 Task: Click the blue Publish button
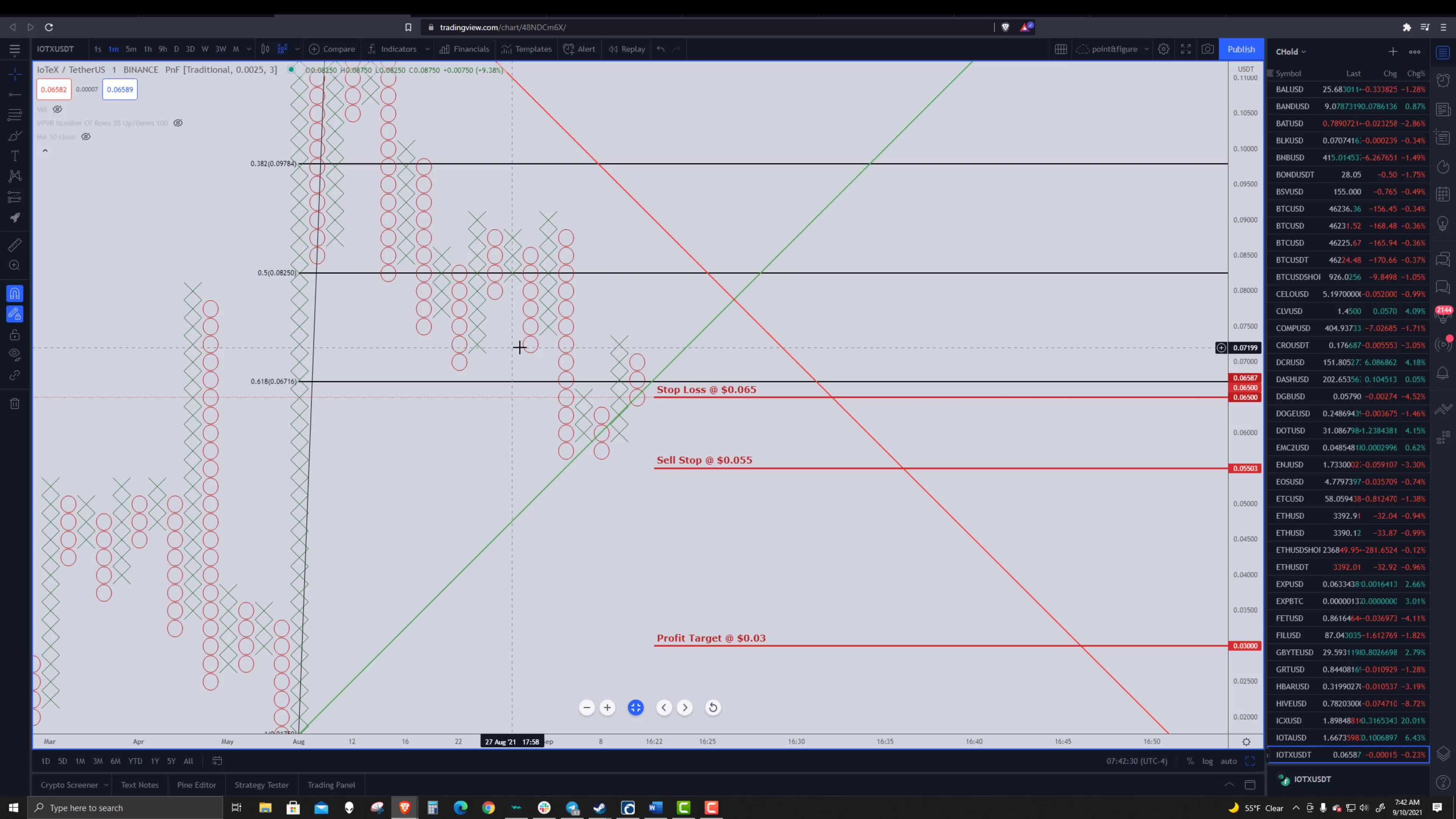coord(1241,49)
